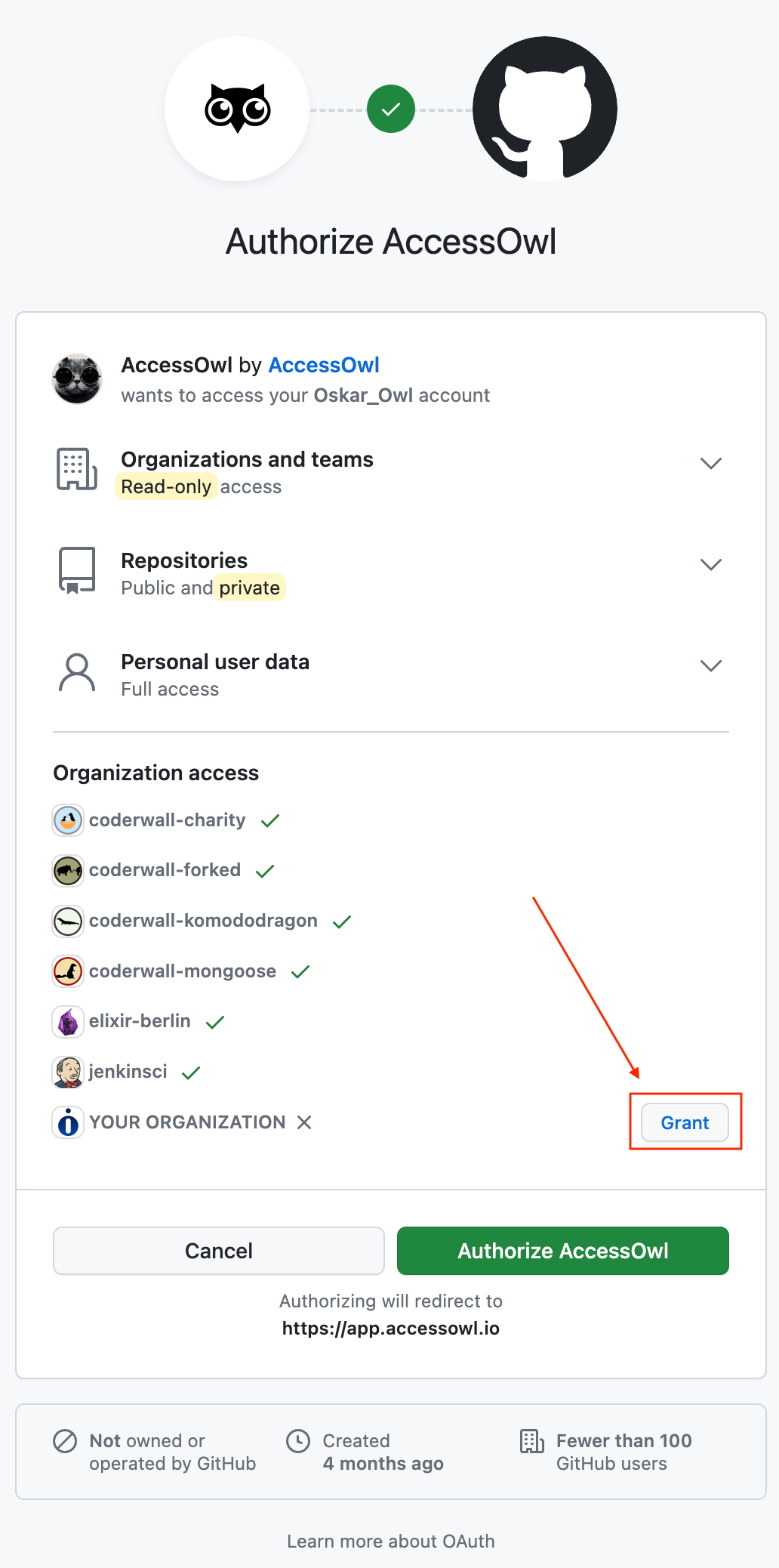The height and width of the screenshot is (1568, 779).
Task: Click the coderwall-forked organization avatar
Action: [x=67, y=870]
